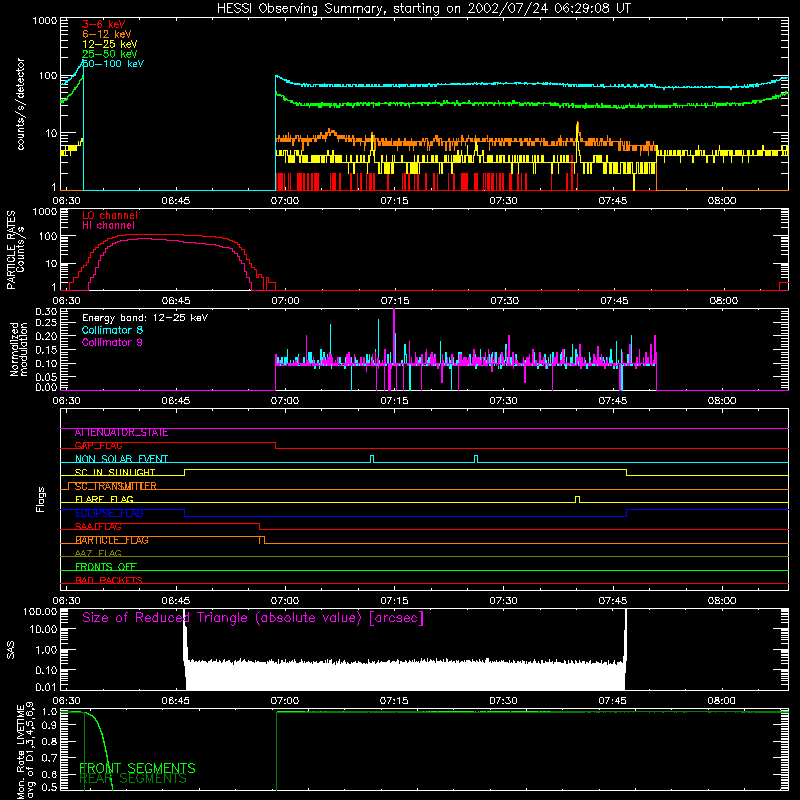This screenshot has width=800, height=800.
Task: Select the yellow '12-25 keV' count-rate legend label
Action: [x=110, y=44]
